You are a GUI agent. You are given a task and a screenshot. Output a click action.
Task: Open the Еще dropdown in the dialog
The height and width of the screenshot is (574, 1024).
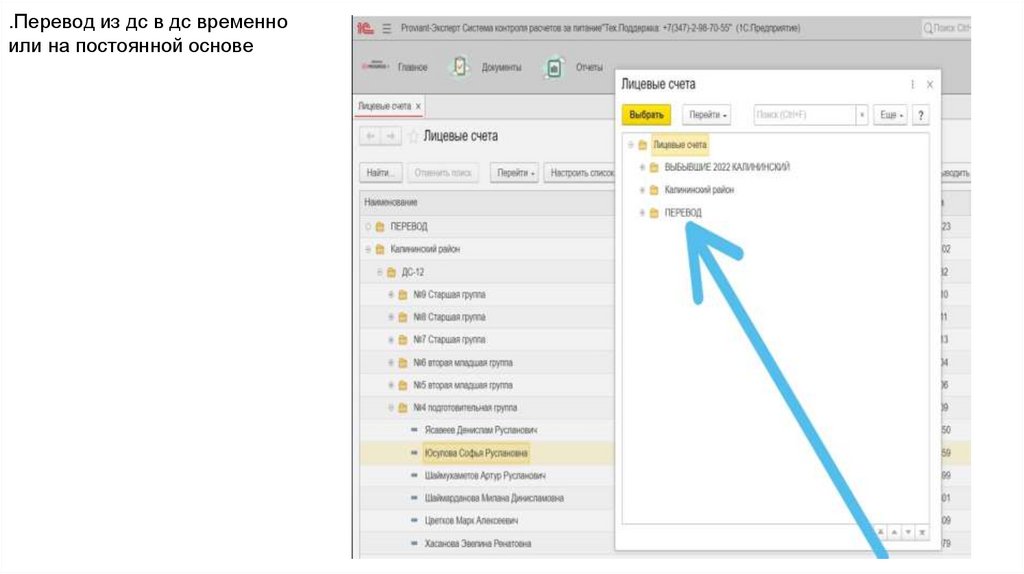pyautogui.click(x=891, y=115)
